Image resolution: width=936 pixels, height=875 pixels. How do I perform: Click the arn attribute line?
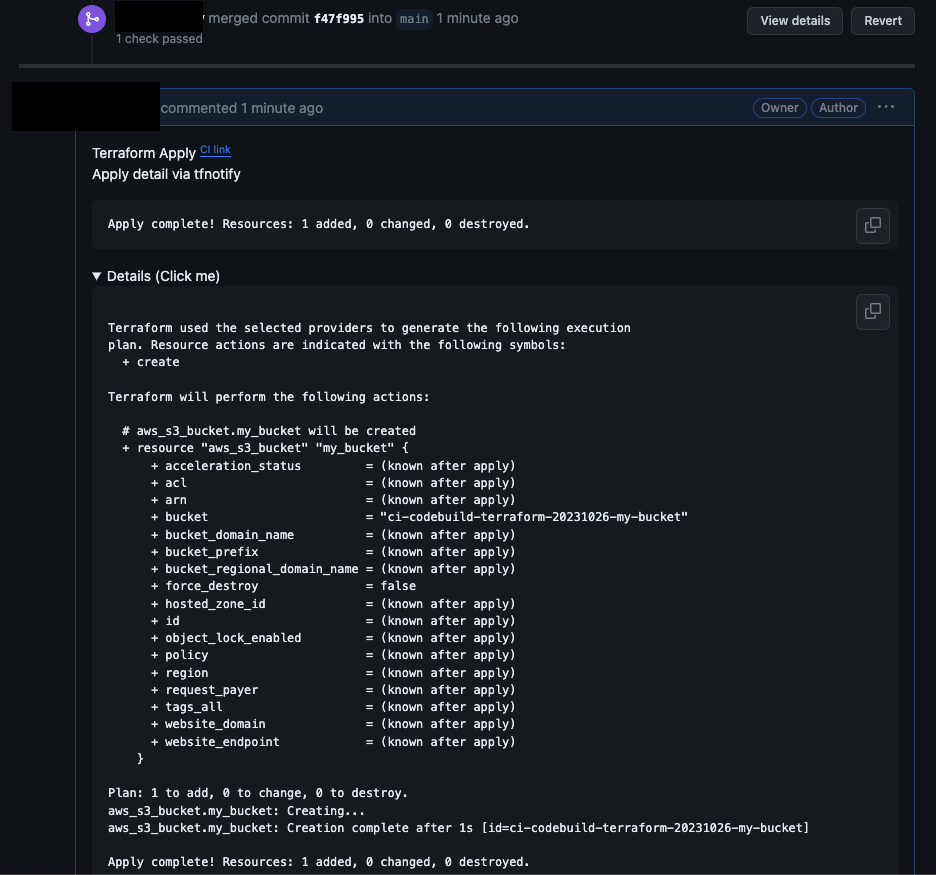(x=332, y=500)
